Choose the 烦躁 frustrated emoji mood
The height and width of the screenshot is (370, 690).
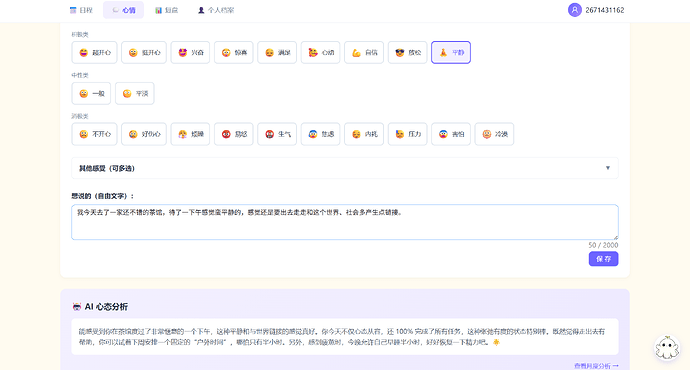pyautogui.click(x=190, y=134)
